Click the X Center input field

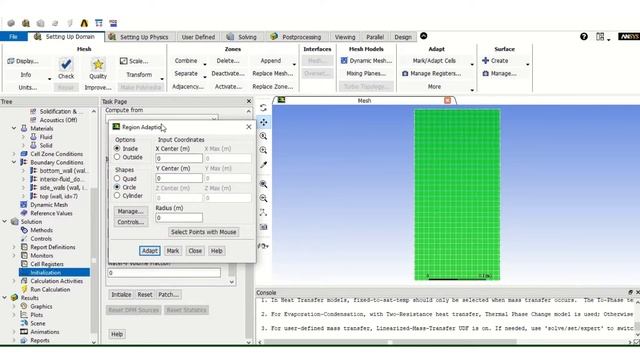(179, 158)
